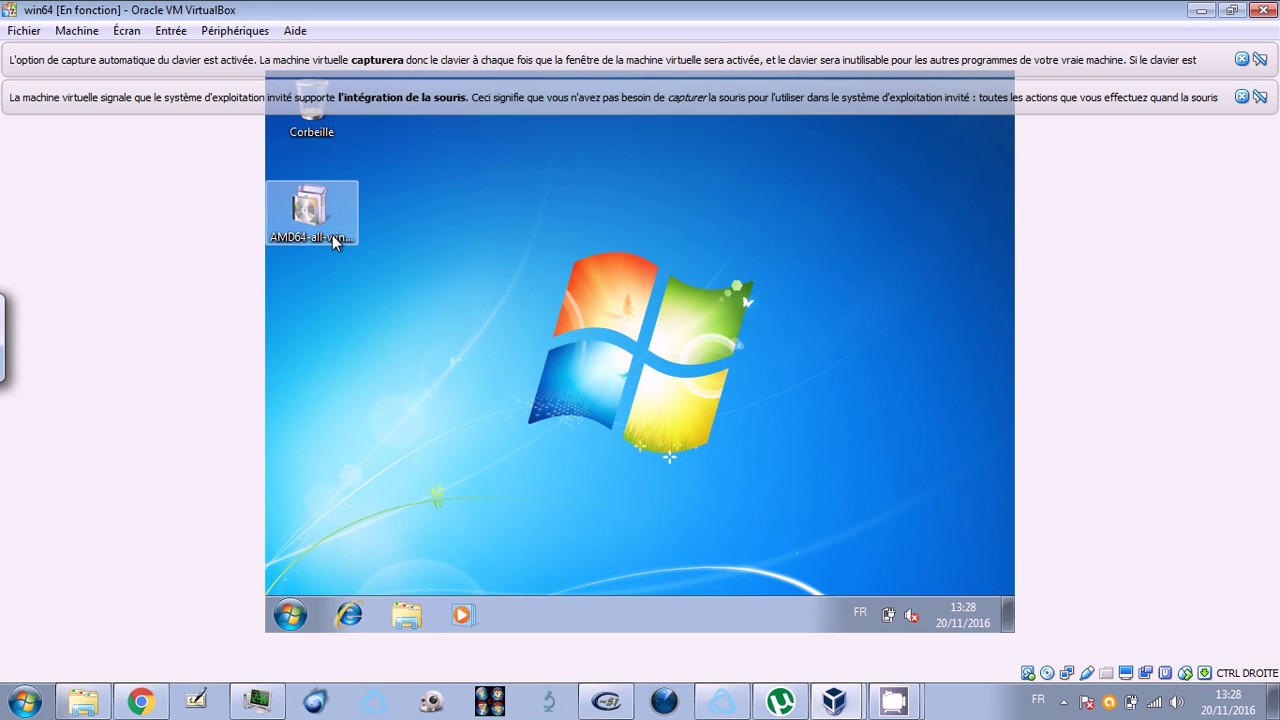Hide keyboard capture message permanently
The width and height of the screenshot is (1280, 720).
(1260, 59)
